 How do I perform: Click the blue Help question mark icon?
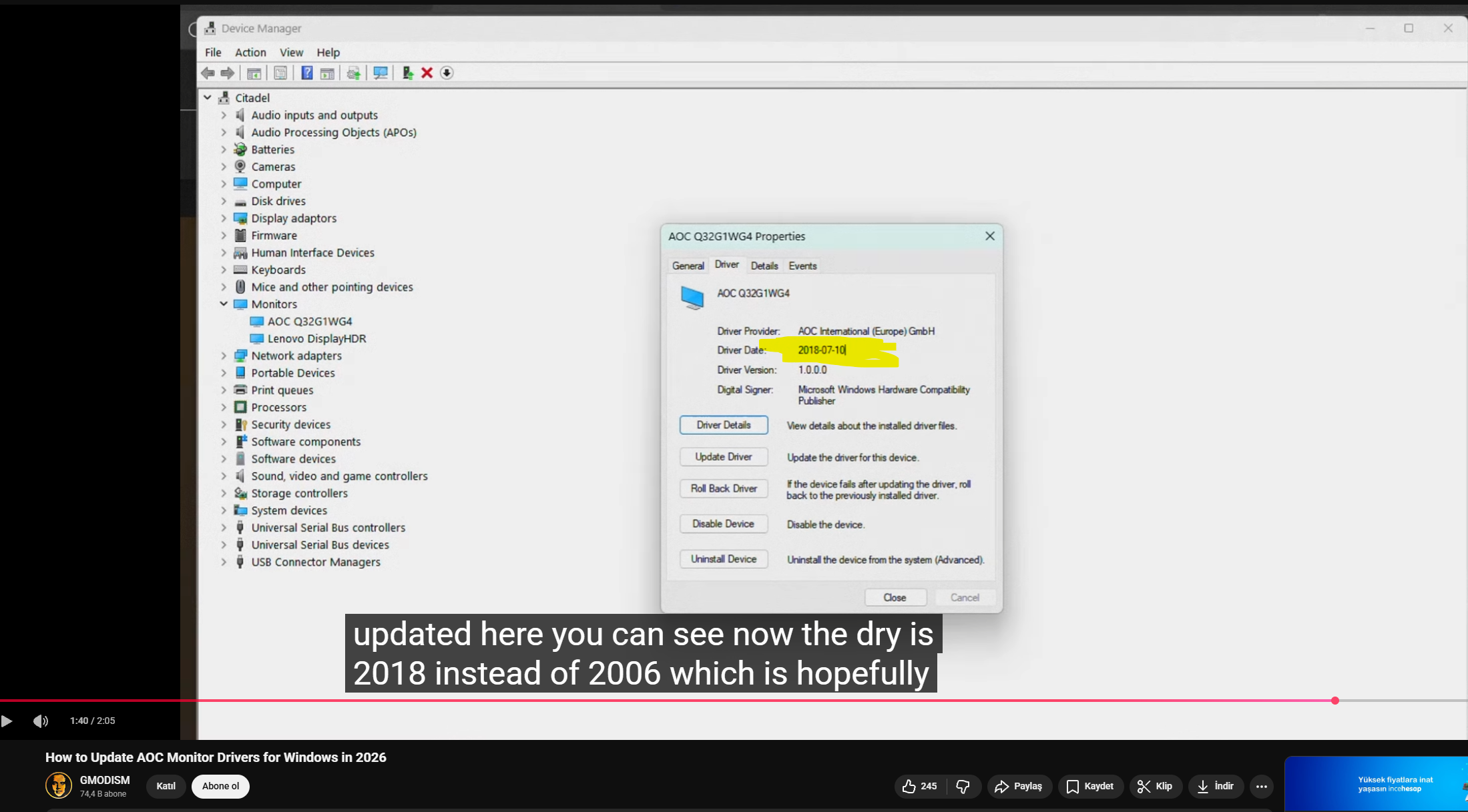pyautogui.click(x=306, y=73)
